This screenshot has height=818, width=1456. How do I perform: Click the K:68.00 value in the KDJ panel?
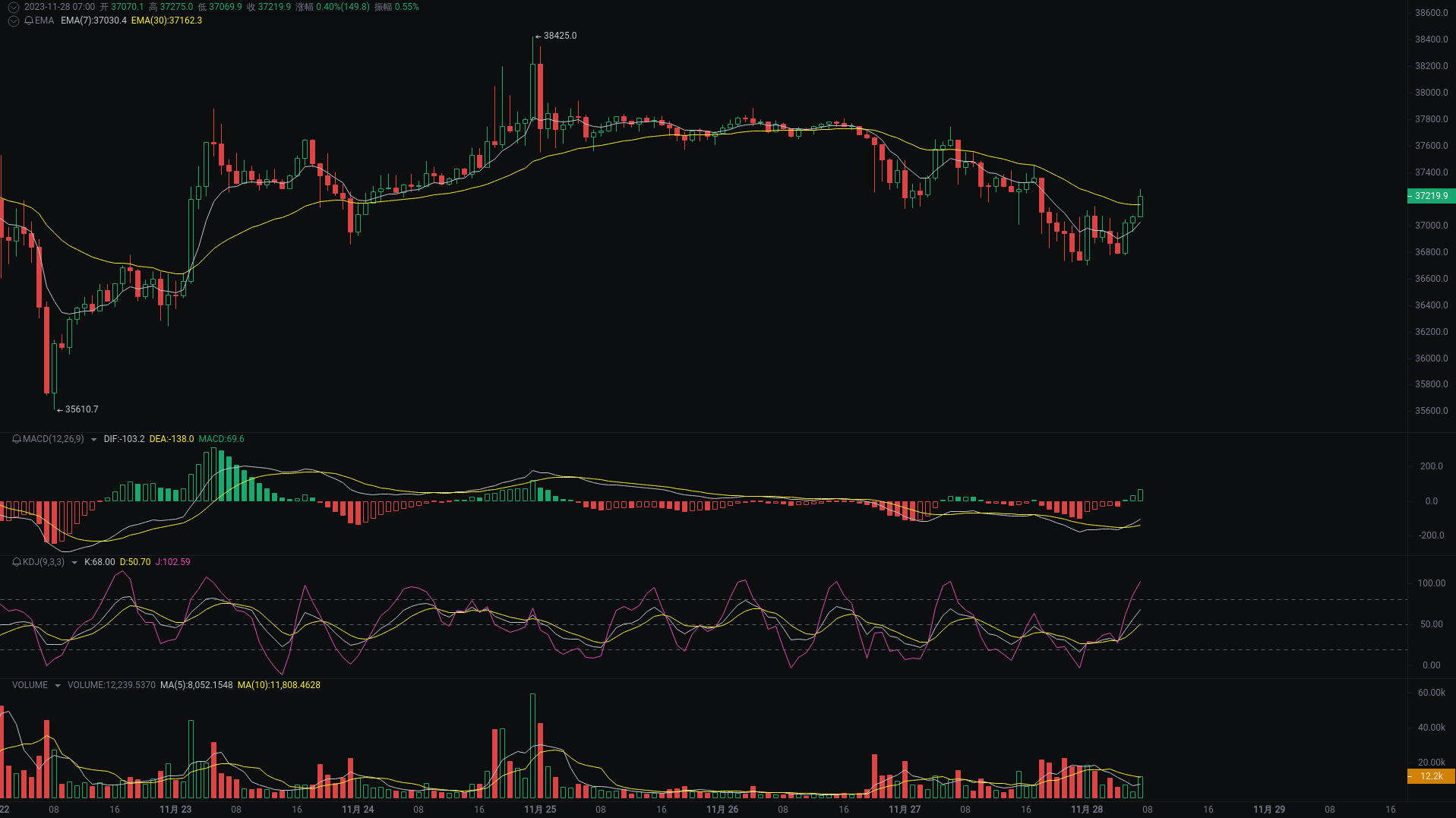click(x=99, y=562)
